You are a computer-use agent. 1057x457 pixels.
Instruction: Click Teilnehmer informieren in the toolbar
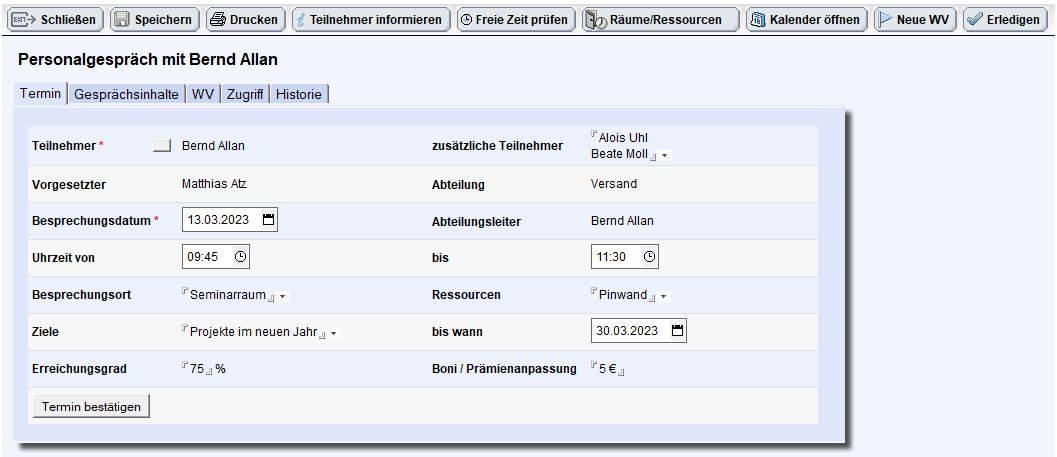coord(371,20)
